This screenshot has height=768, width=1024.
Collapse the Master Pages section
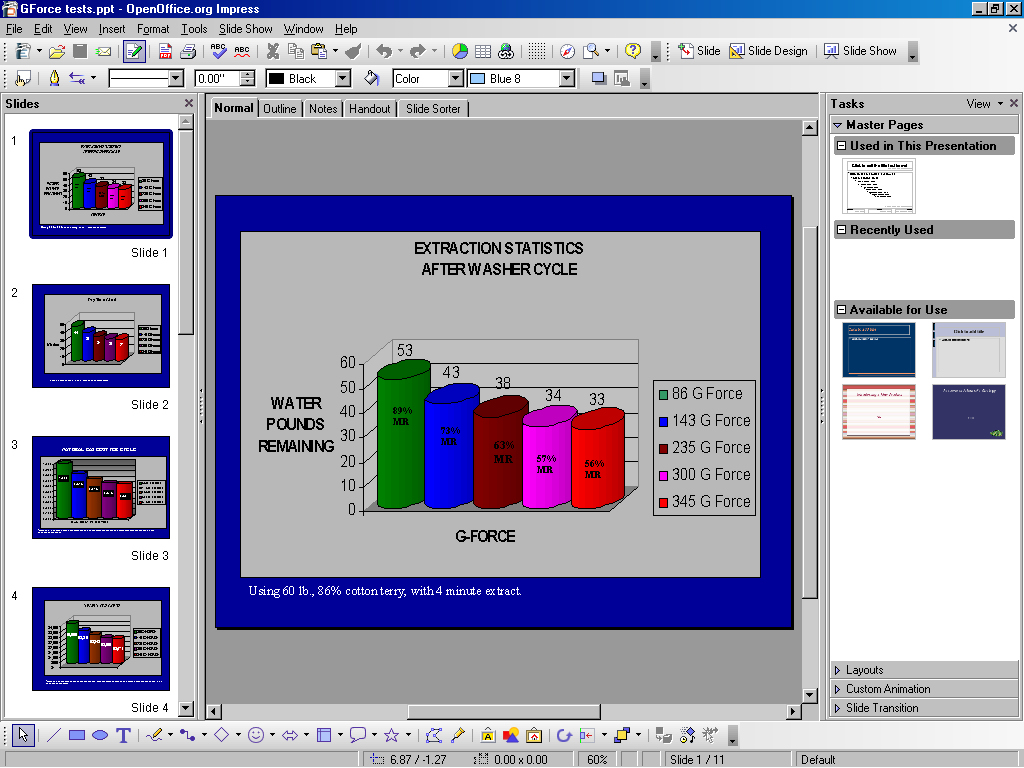point(838,125)
